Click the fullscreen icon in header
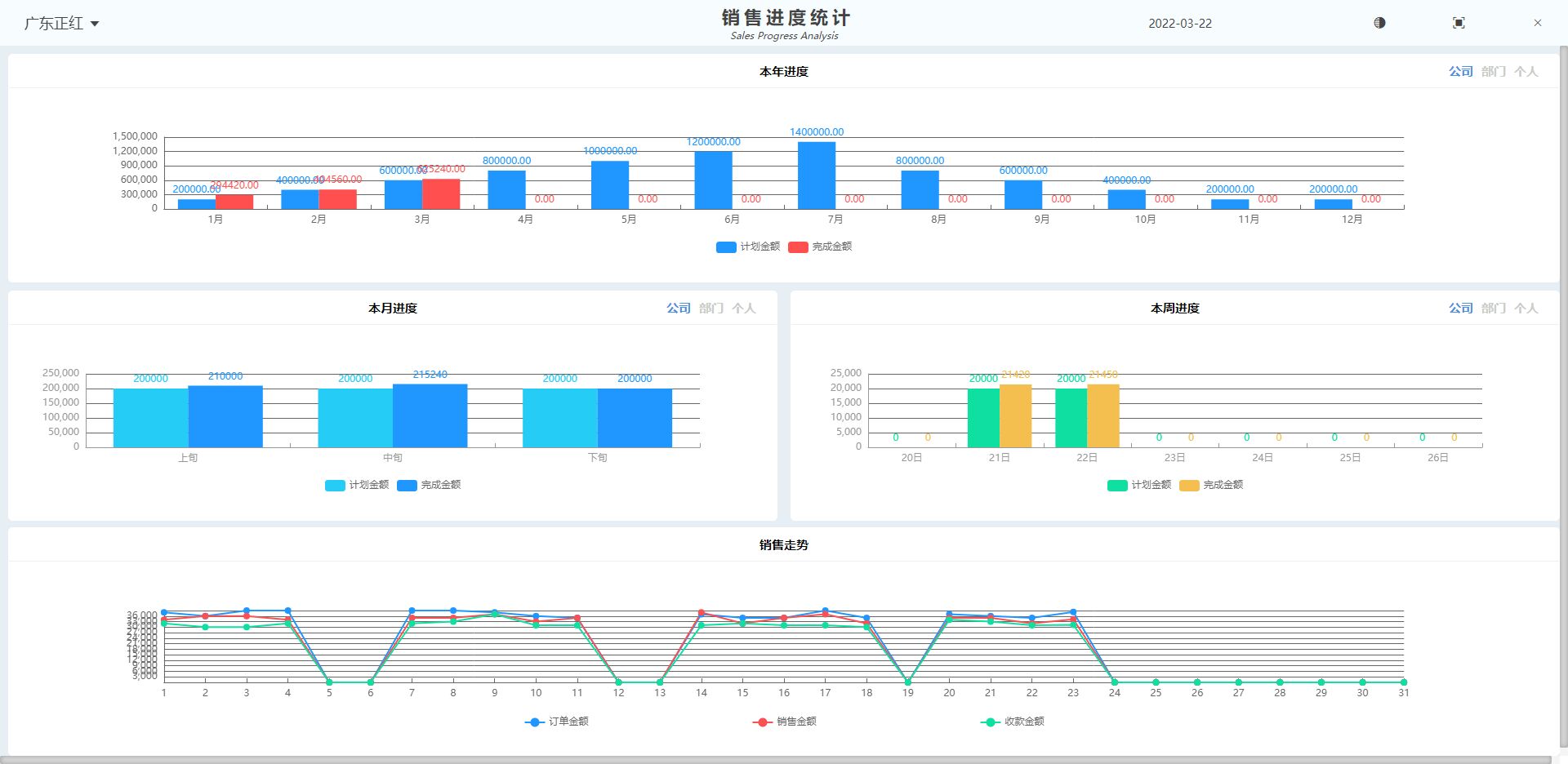 click(x=1459, y=23)
